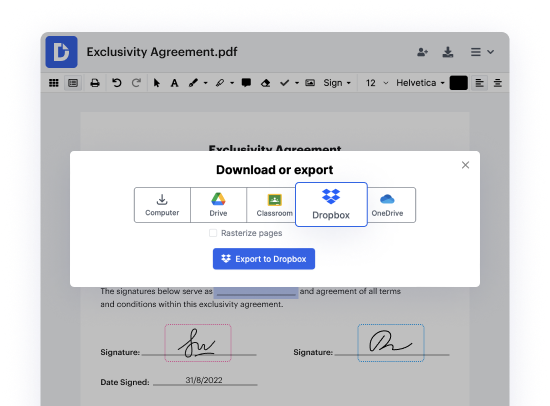Select the checkmark stamp tool
The width and height of the screenshot is (550, 406).
pos(284,83)
